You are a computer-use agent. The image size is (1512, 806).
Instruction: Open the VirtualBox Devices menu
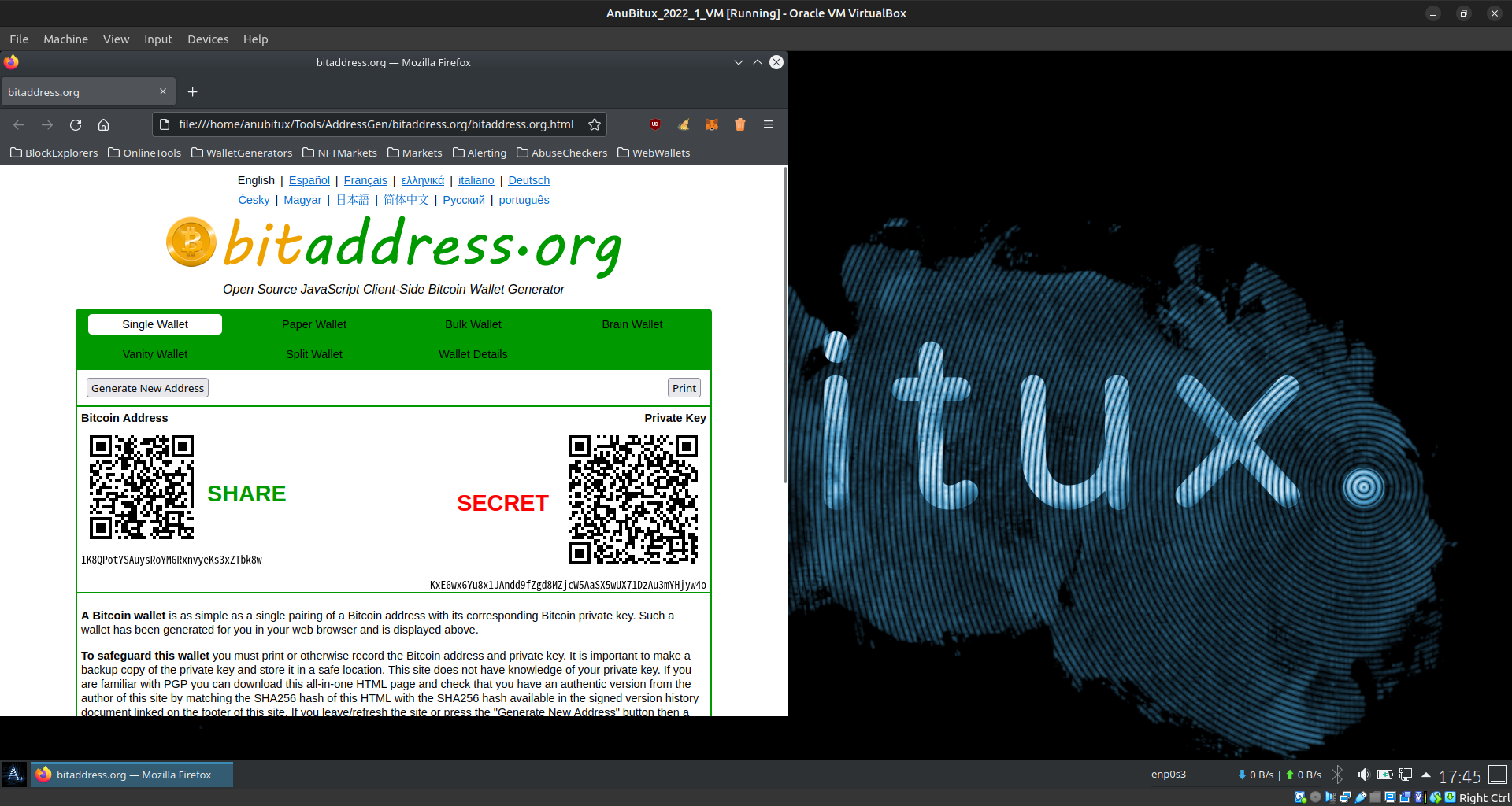208,39
